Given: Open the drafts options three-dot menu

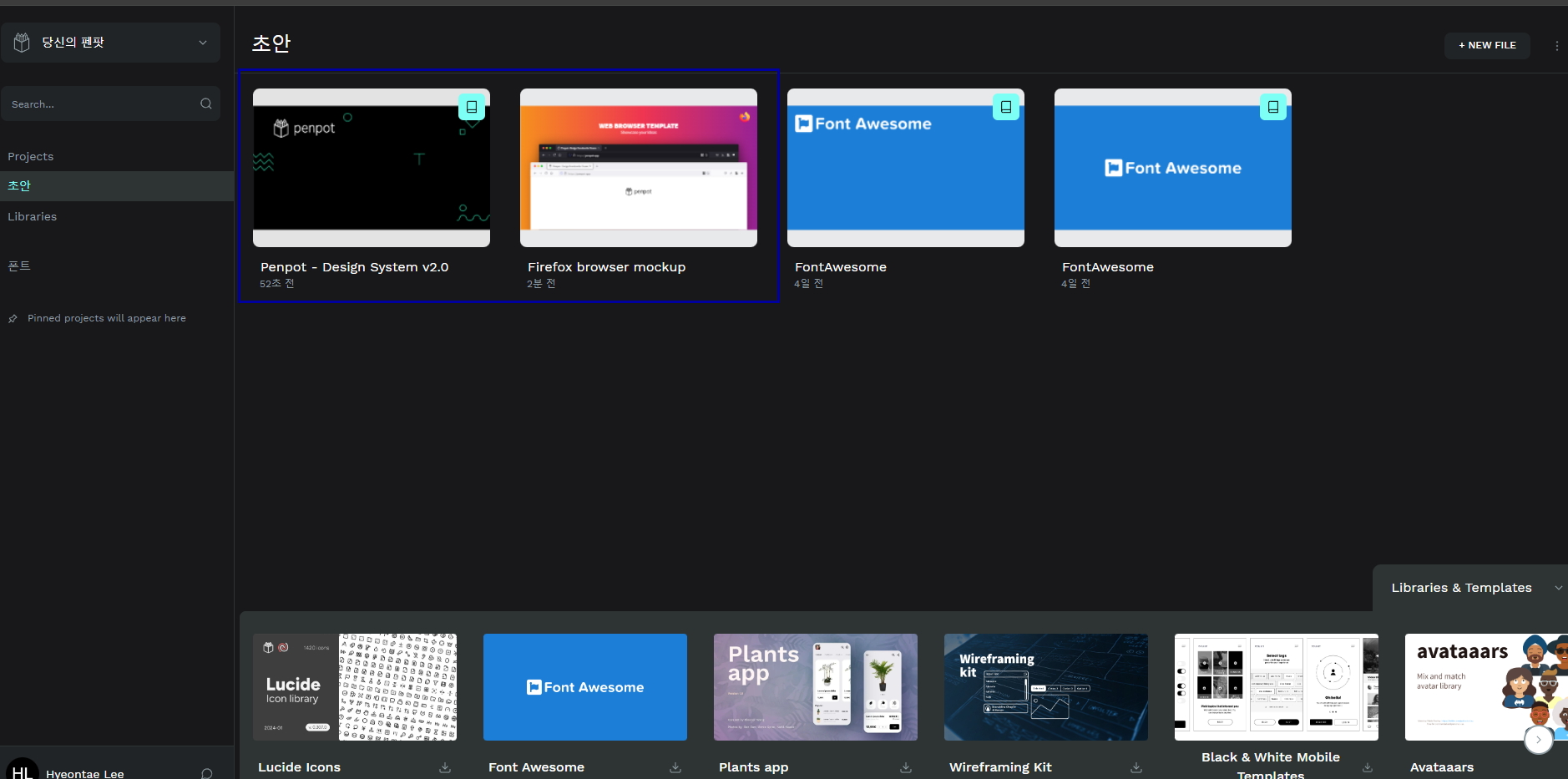Looking at the screenshot, I should pos(1557,46).
